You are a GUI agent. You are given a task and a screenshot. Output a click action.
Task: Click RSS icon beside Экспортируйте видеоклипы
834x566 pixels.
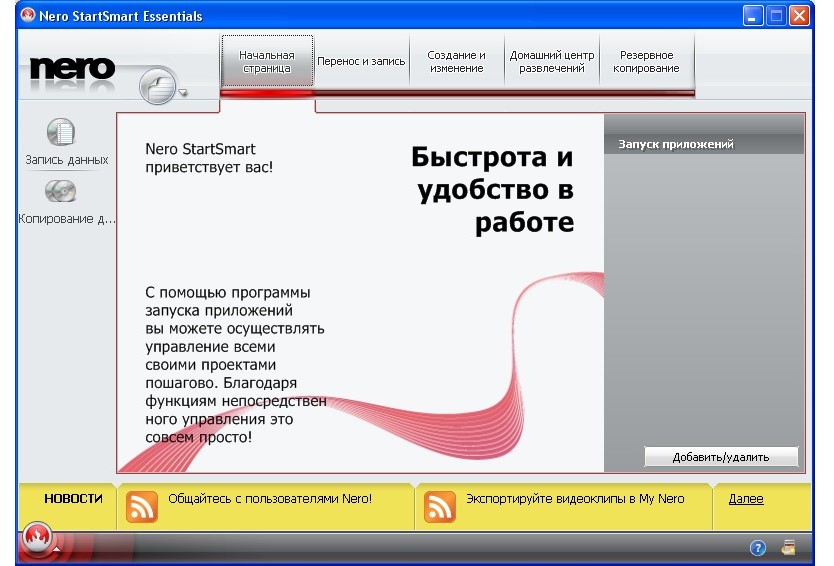click(440, 507)
